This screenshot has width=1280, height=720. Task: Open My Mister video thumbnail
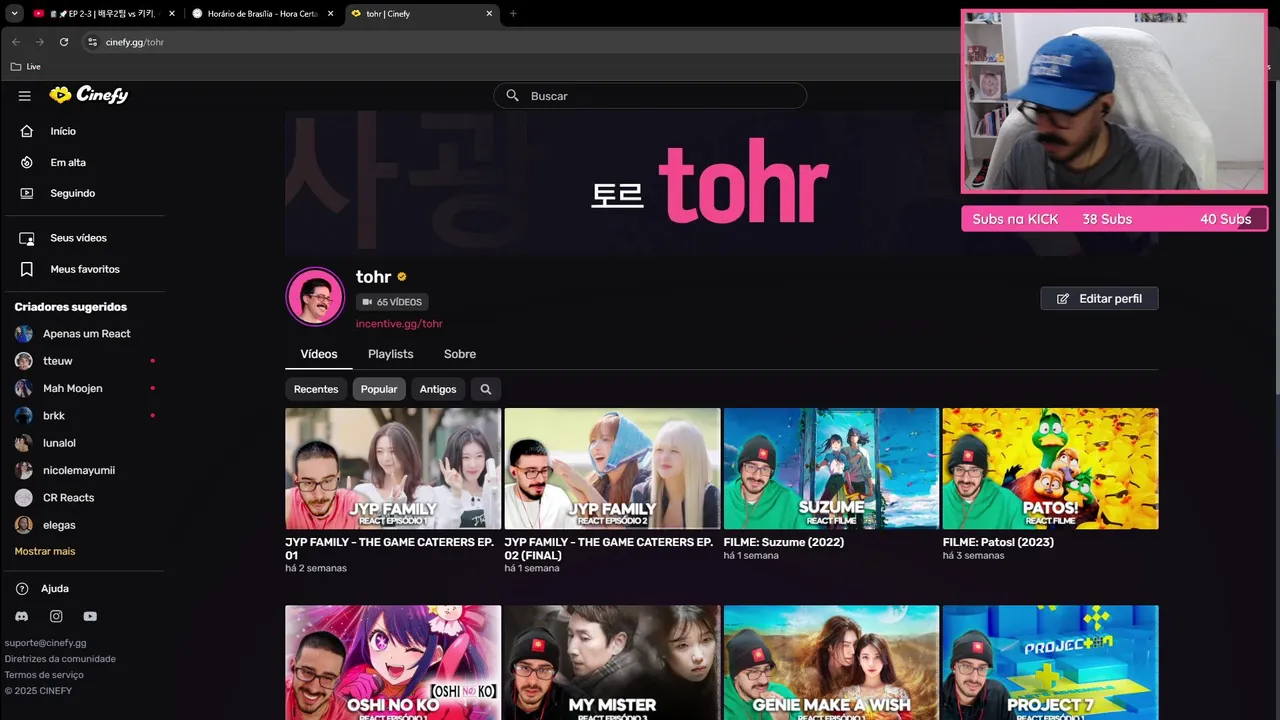coord(612,662)
